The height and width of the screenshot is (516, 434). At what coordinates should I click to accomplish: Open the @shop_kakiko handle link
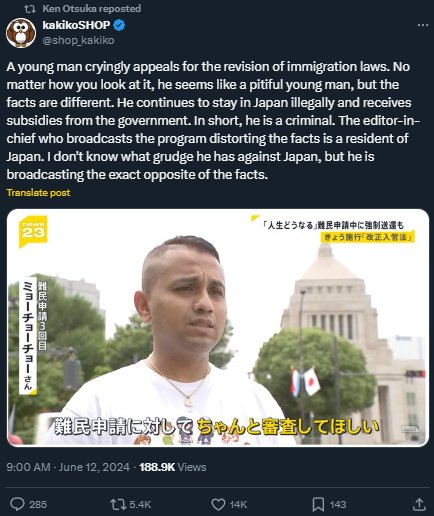78,40
